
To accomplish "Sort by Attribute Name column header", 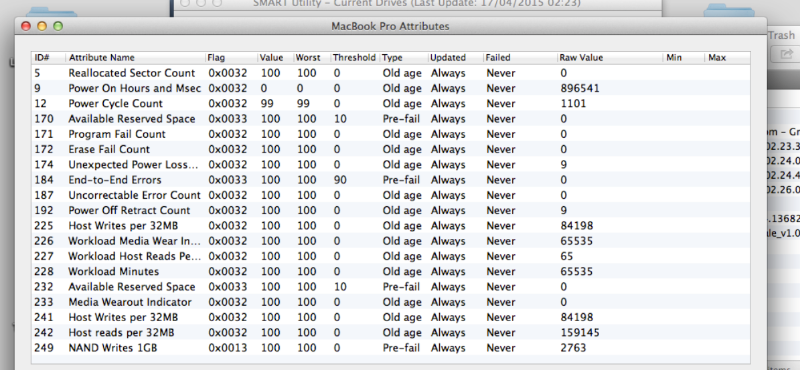I will tap(135, 58).
